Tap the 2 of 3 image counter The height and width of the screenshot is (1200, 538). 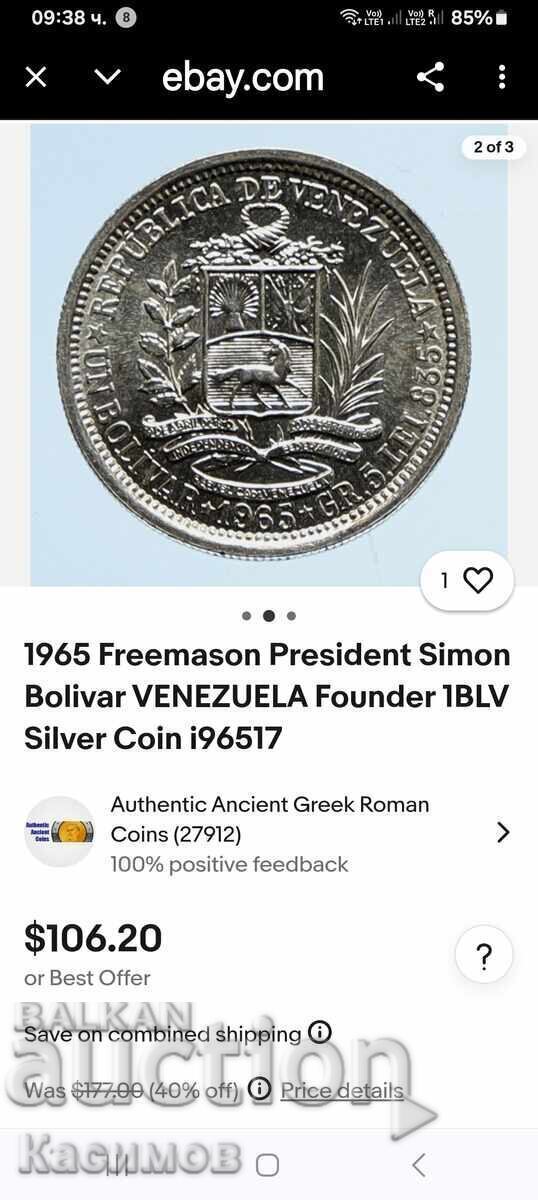pos(494,147)
